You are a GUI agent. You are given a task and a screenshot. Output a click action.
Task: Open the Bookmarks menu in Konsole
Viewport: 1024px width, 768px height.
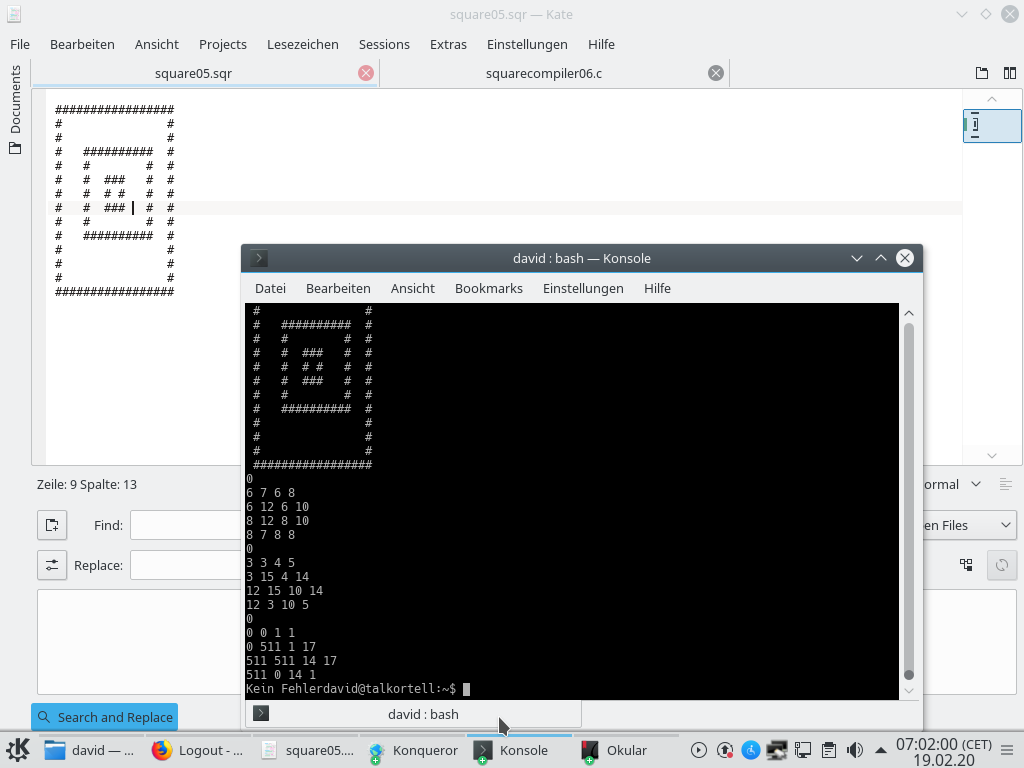point(488,288)
